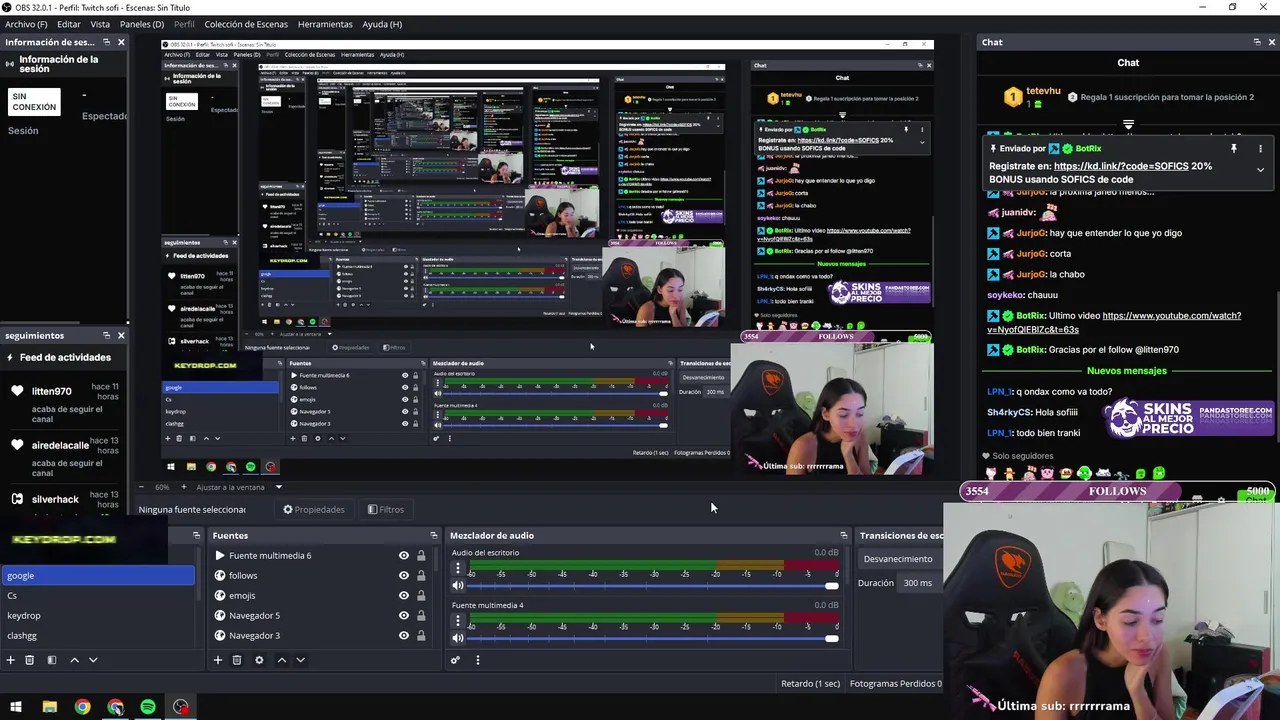Mute Fuente multimedia 4 speaker

coord(458,638)
